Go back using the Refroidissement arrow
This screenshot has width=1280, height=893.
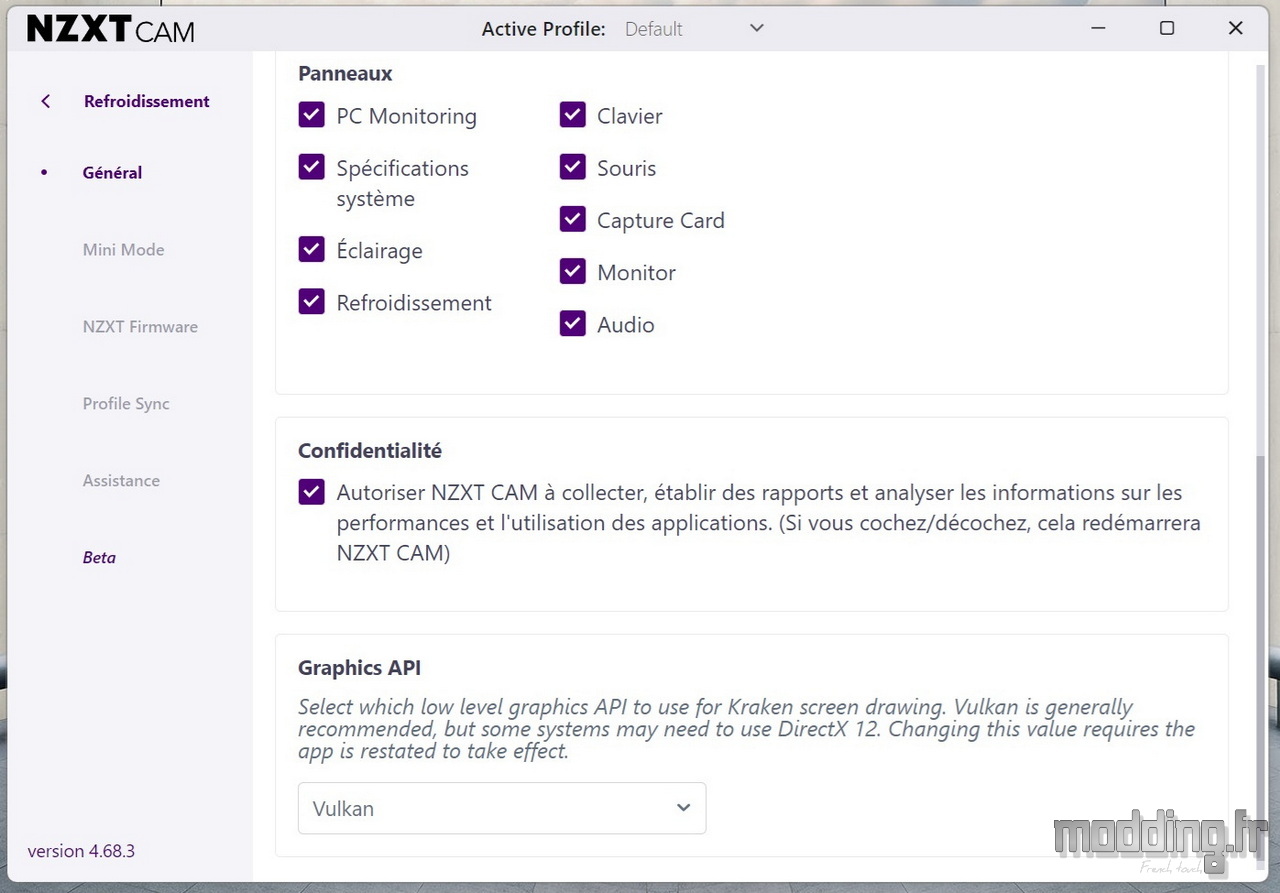click(x=45, y=101)
